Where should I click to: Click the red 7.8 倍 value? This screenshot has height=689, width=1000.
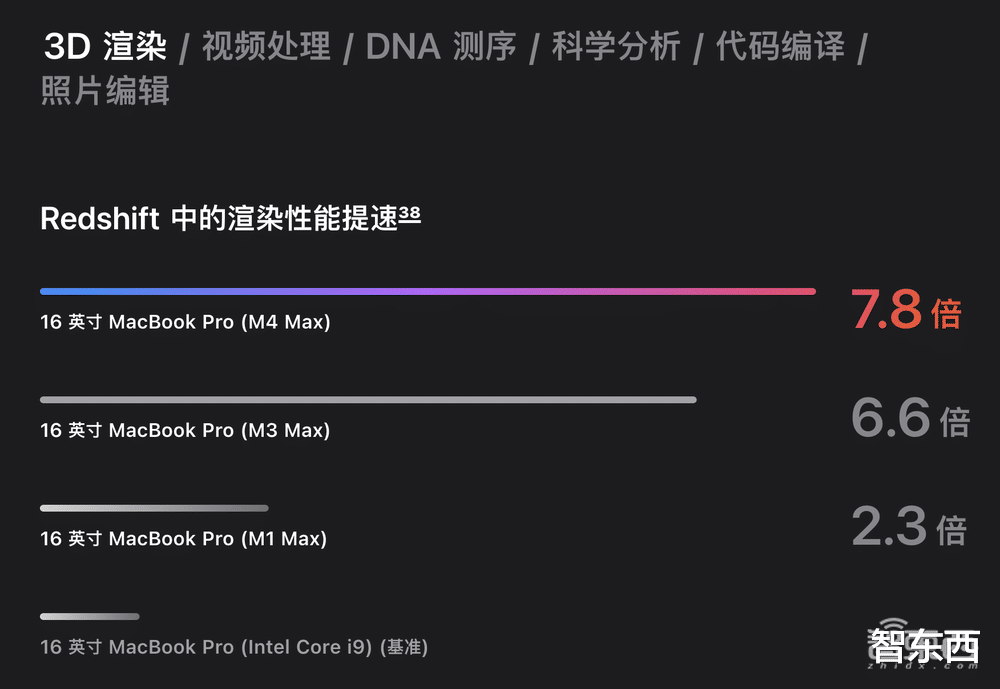[906, 309]
